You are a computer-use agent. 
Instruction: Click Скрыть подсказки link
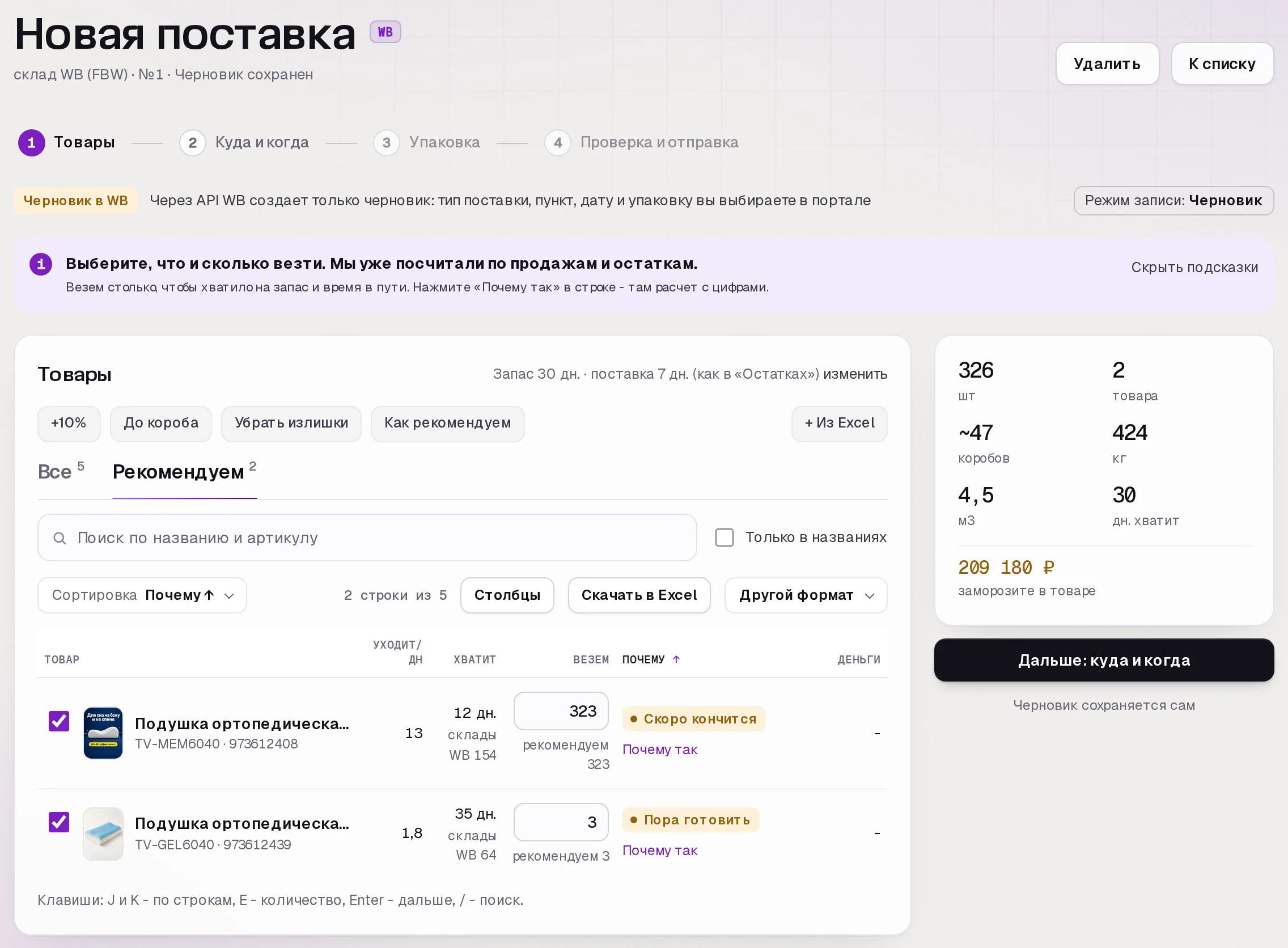pyautogui.click(x=1194, y=268)
